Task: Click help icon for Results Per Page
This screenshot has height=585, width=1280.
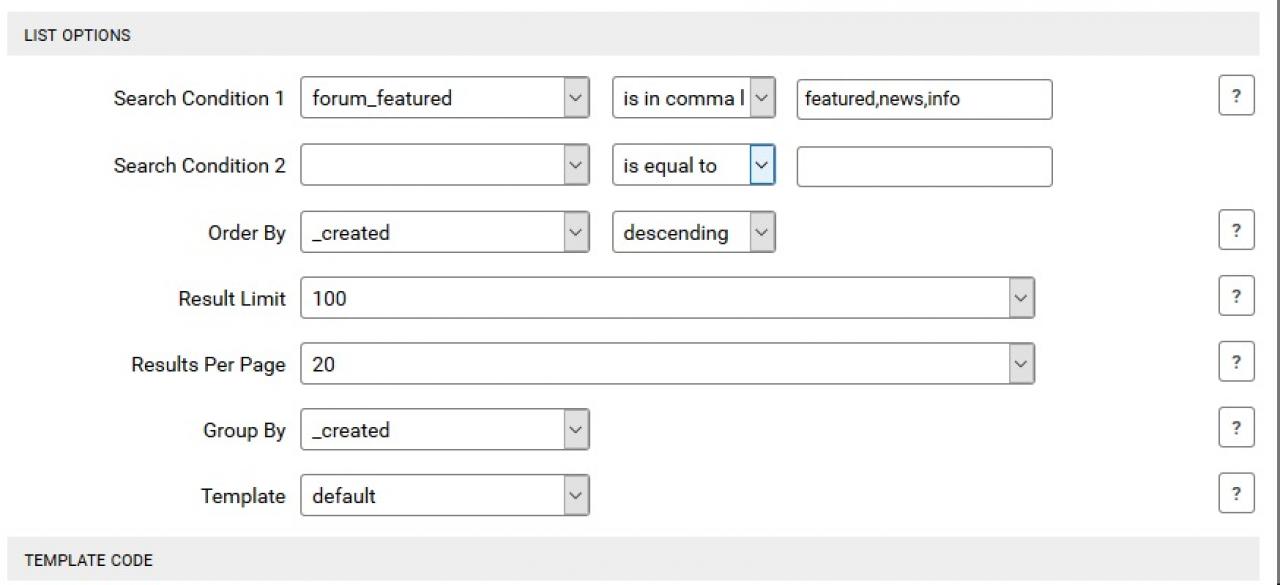Action: tap(1236, 362)
